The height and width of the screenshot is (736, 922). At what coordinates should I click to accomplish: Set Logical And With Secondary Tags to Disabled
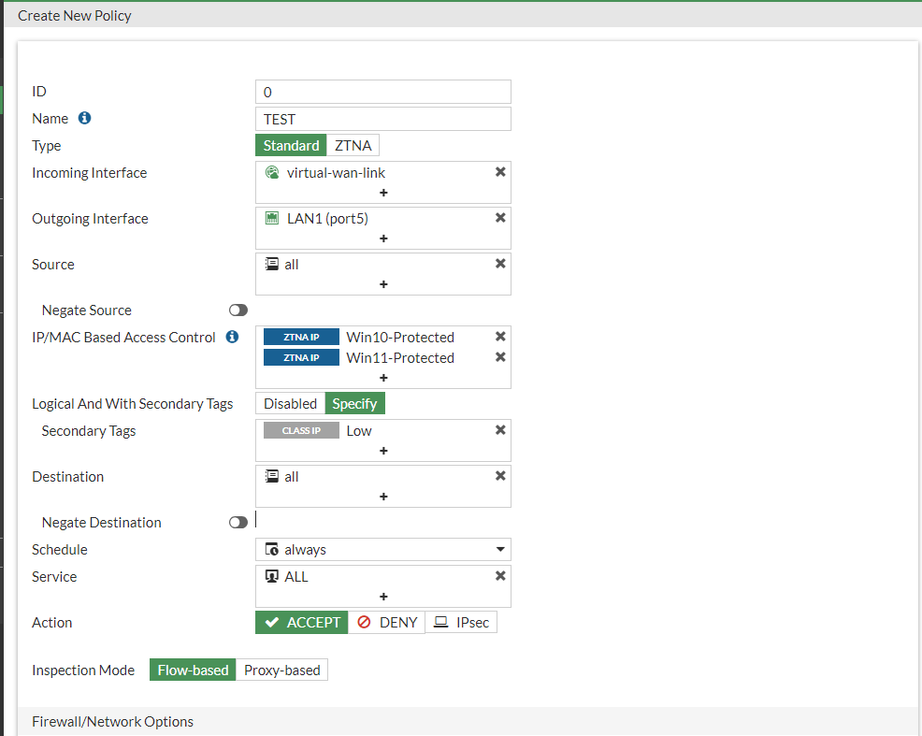tap(290, 404)
